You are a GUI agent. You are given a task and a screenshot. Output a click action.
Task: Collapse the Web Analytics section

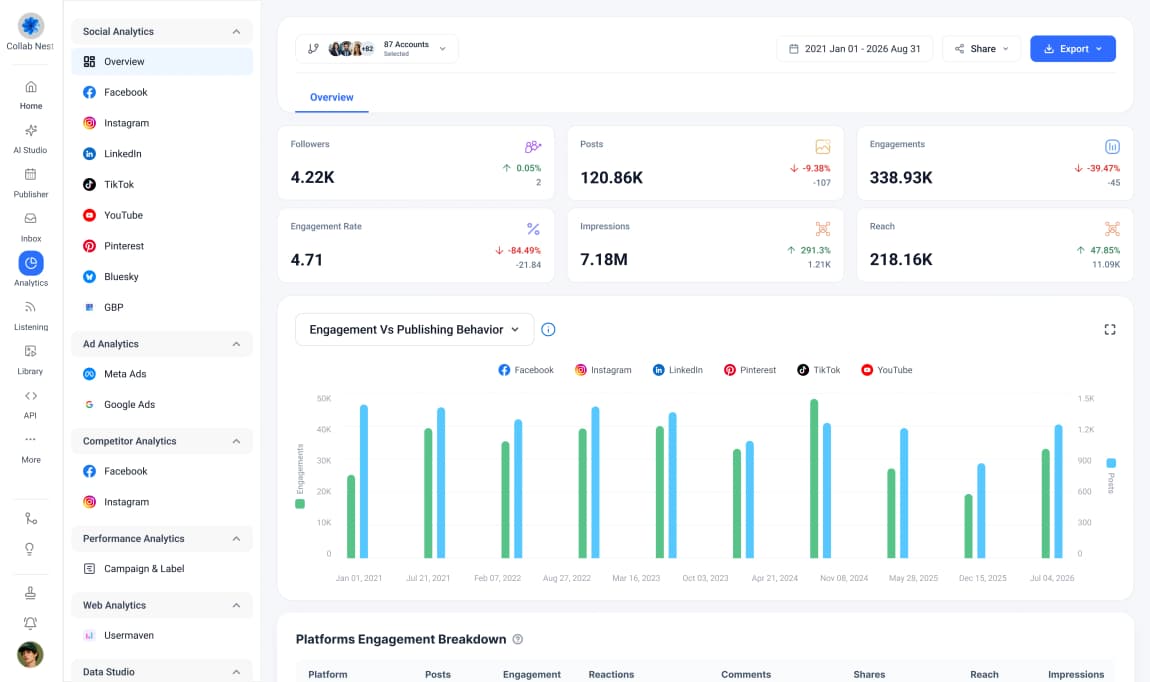click(x=236, y=606)
